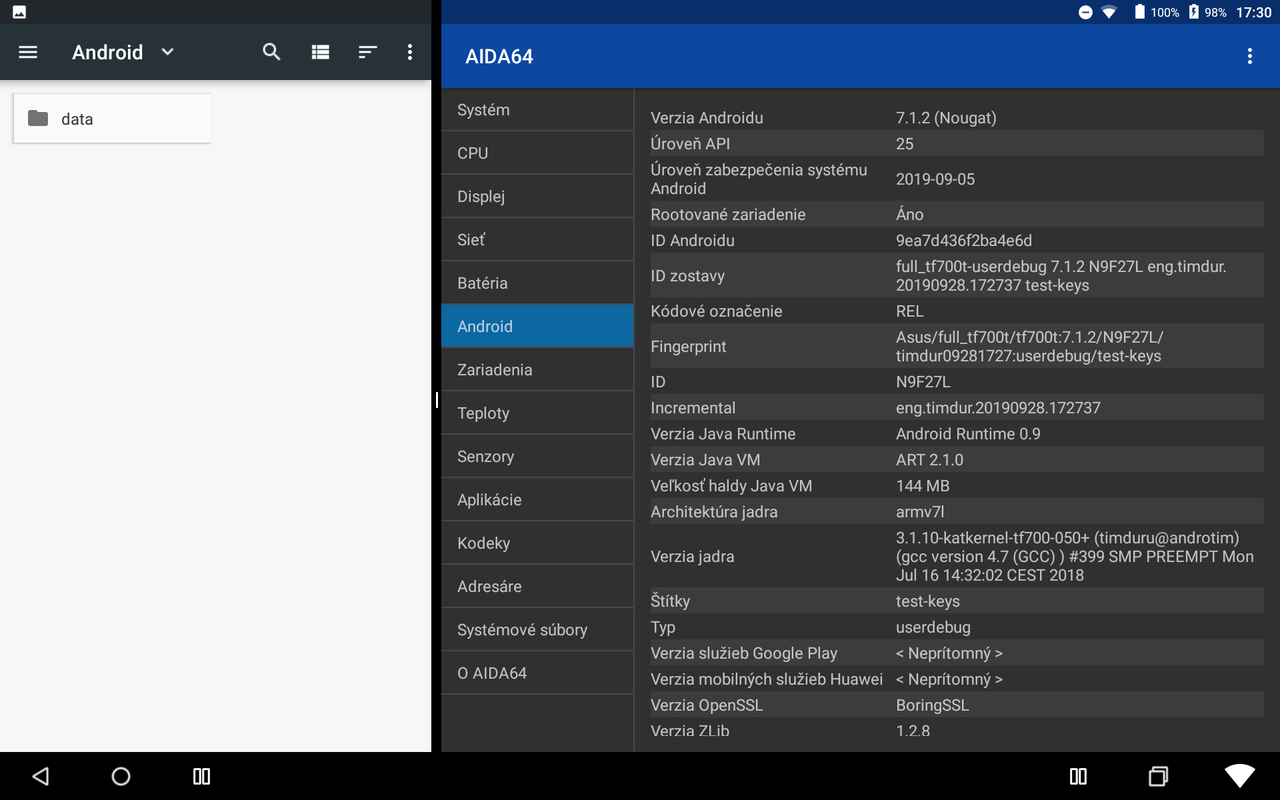Open the Teploty section

tap(538, 413)
